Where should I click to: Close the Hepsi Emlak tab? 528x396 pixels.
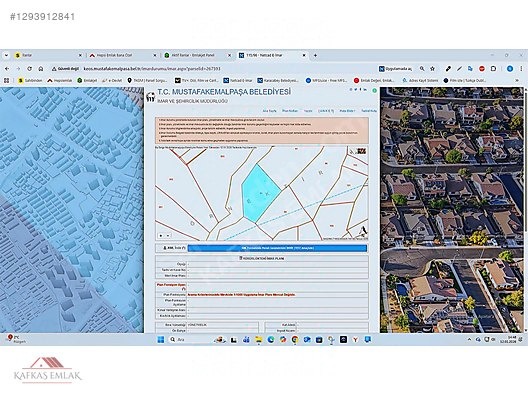[x=155, y=55]
